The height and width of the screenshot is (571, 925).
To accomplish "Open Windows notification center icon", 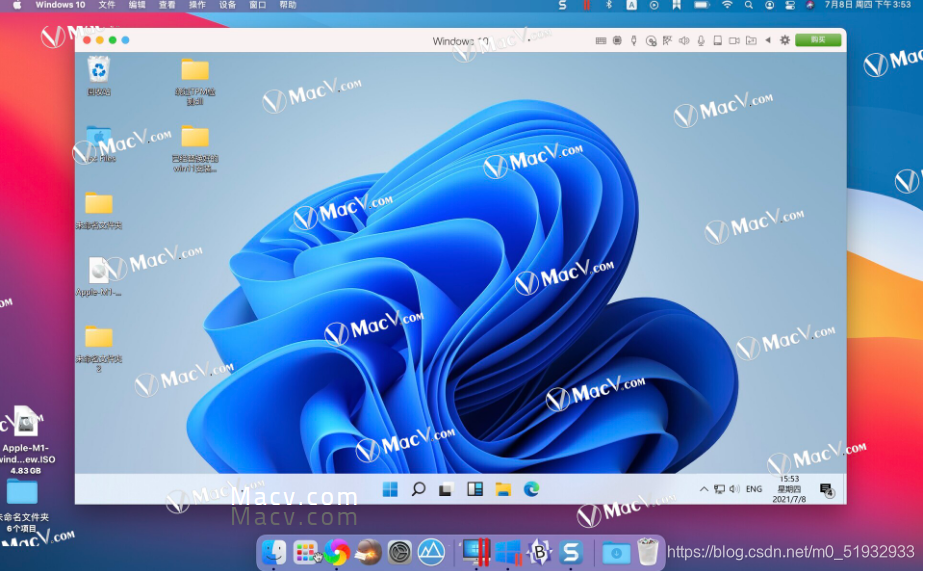I will (x=827, y=490).
